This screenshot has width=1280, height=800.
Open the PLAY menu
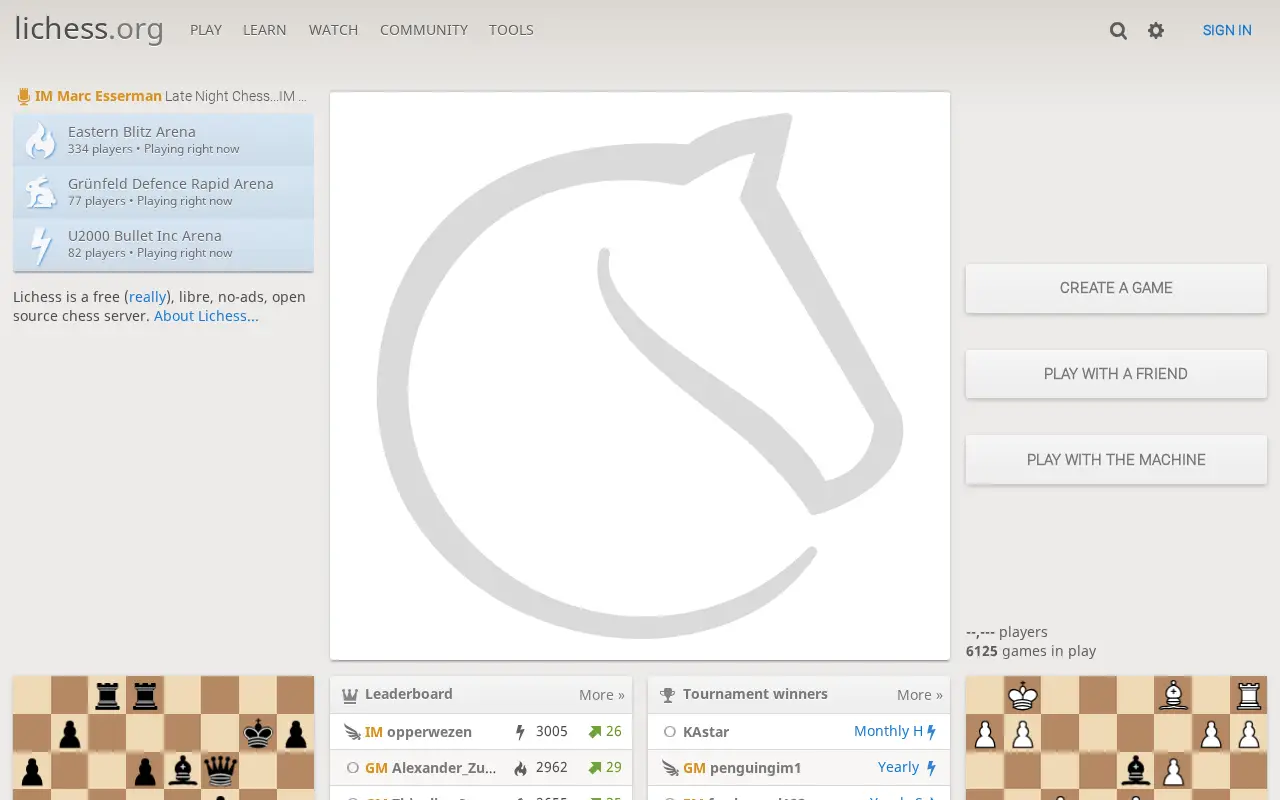(x=206, y=30)
